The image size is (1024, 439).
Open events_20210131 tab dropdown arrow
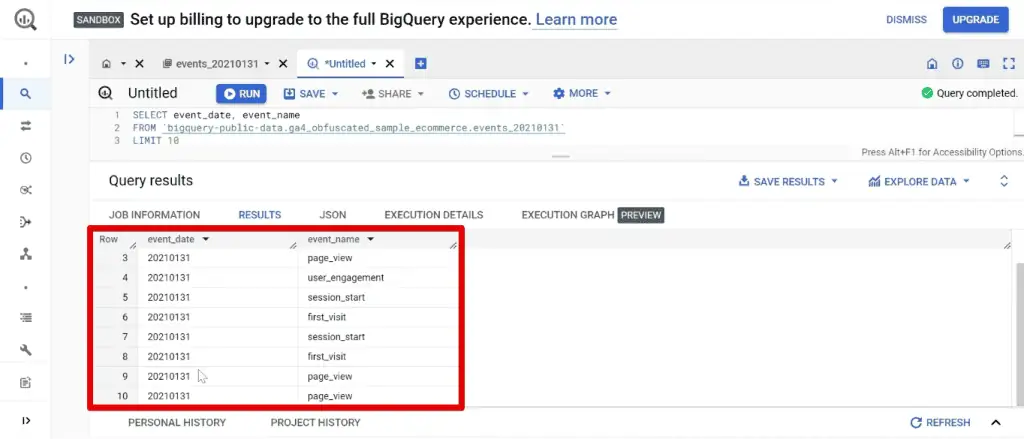click(266, 64)
